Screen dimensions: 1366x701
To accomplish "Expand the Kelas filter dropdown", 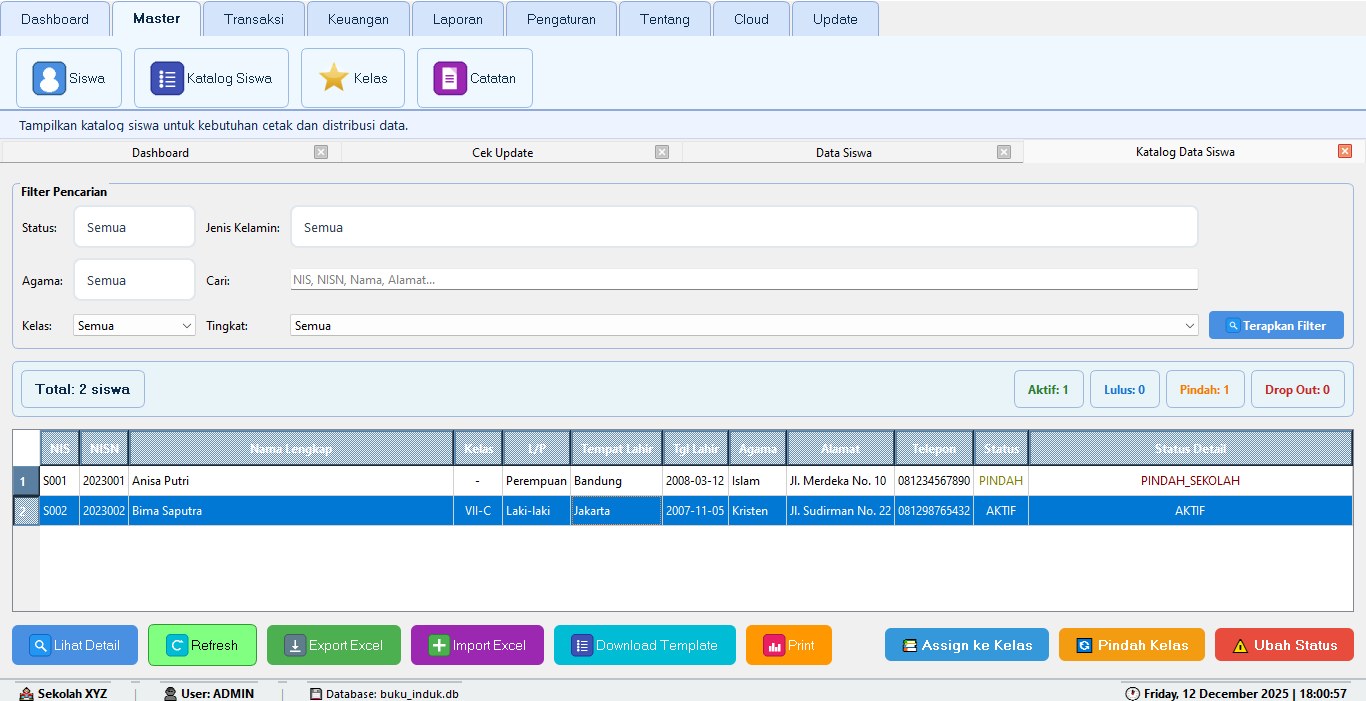I will [186, 326].
